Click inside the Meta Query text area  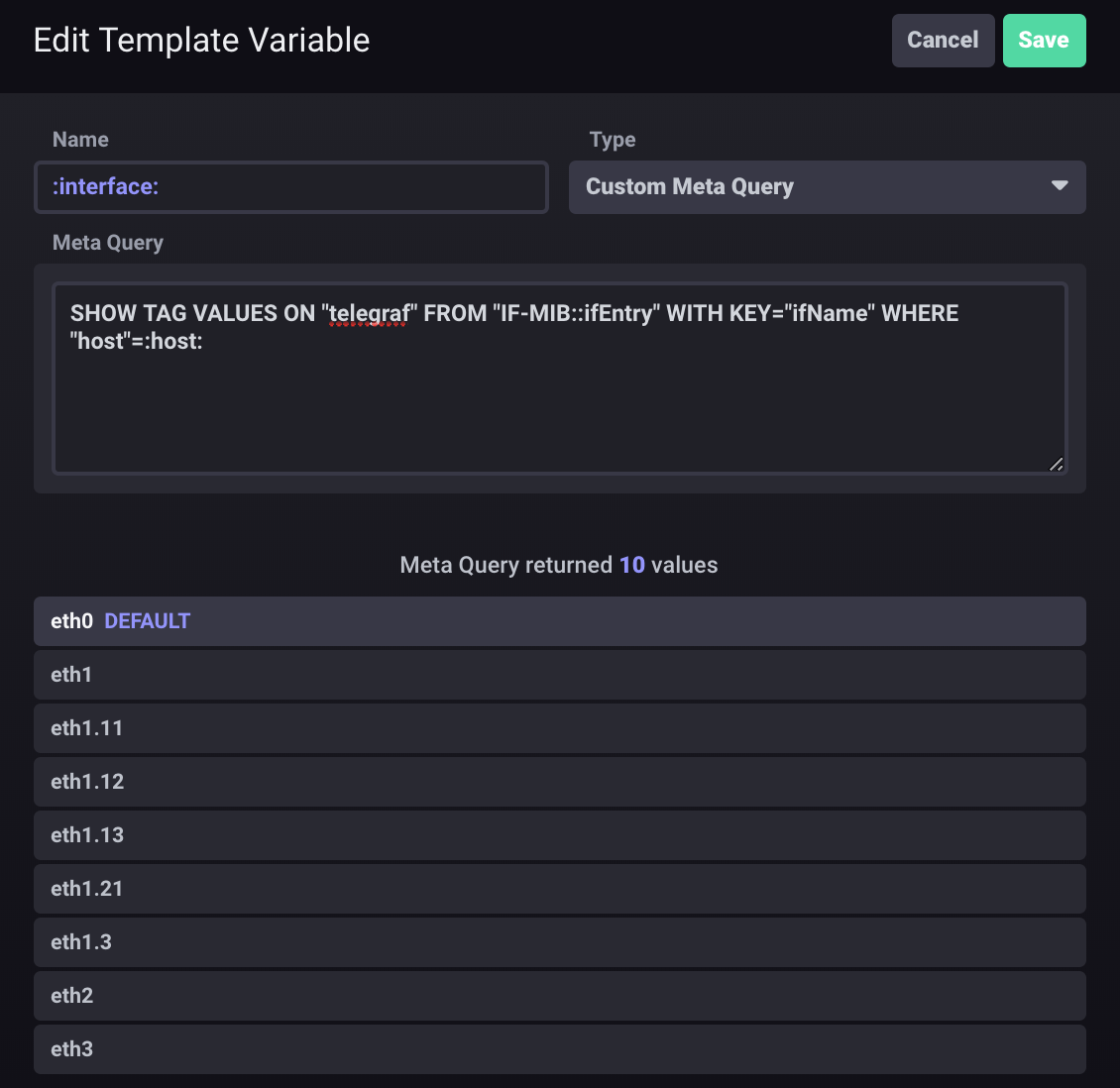(560, 396)
